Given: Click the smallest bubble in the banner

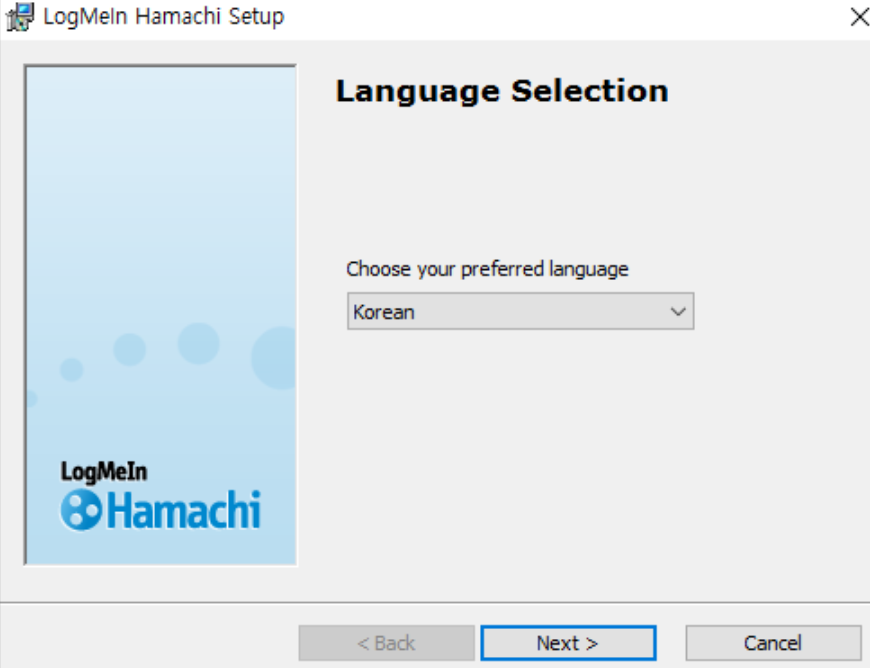Looking at the screenshot, I should 31,398.
